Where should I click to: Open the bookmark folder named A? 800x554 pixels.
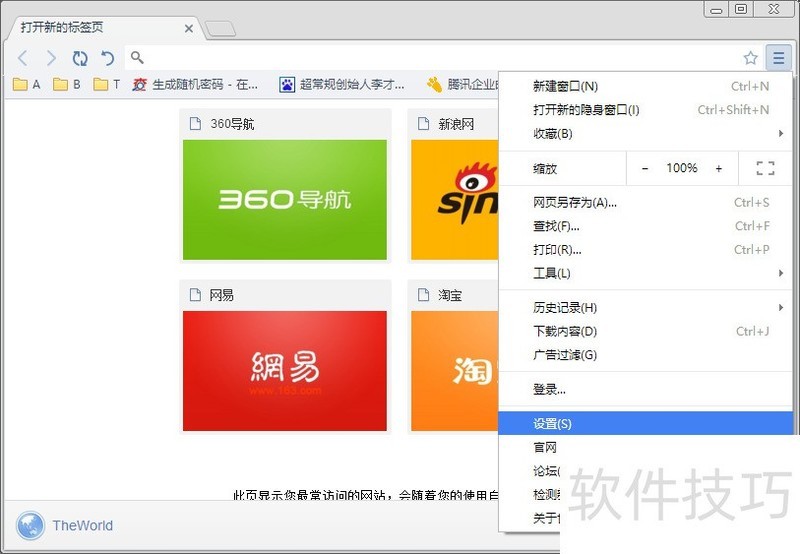[x=27, y=85]
